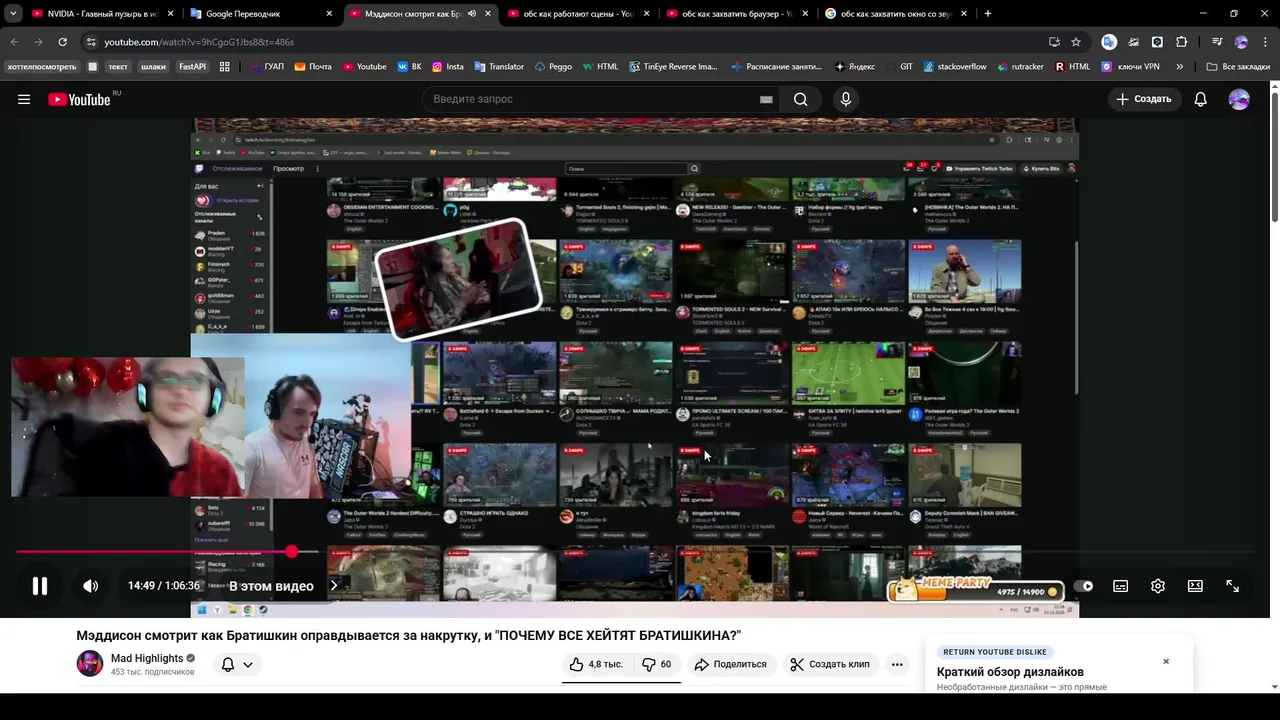Mute the video volume speaker icon
Viewport: 1280px width, 720px height.
[90, 586]
